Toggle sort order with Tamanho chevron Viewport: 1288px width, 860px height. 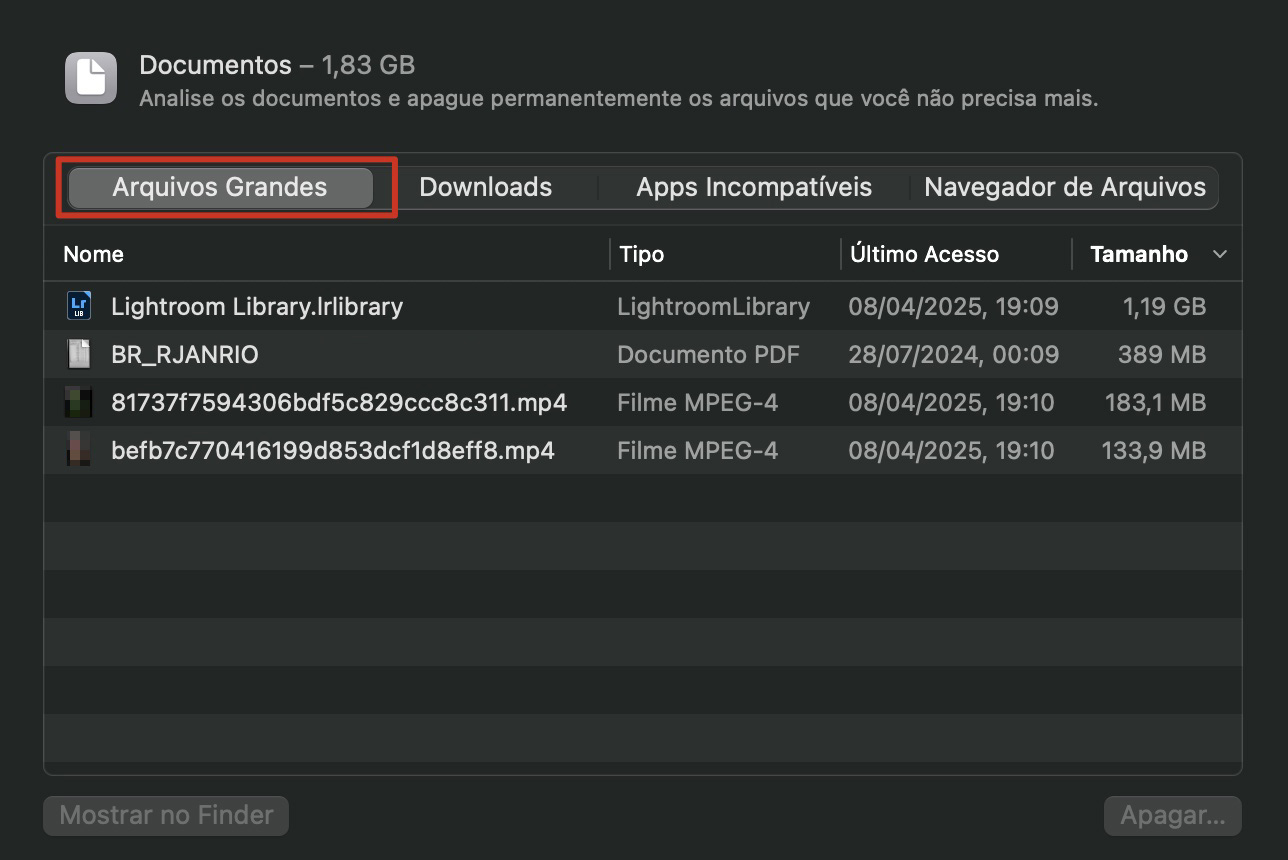point(1219,255)
